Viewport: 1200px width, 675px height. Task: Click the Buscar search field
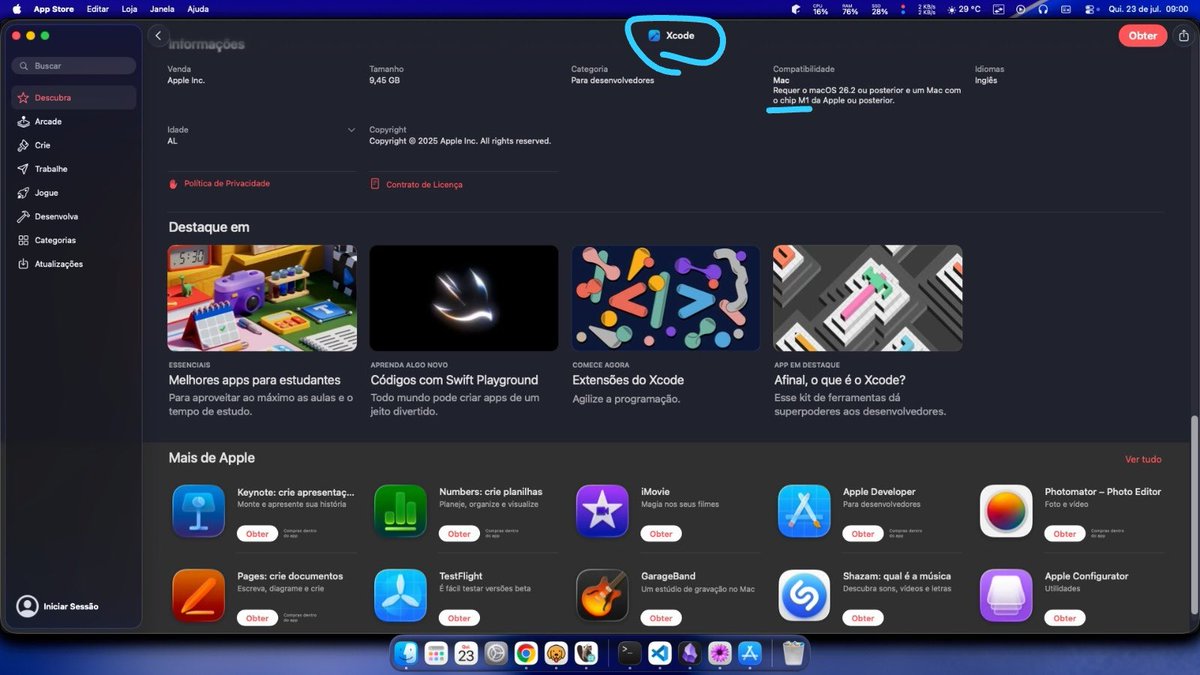(x=74, y=66)
